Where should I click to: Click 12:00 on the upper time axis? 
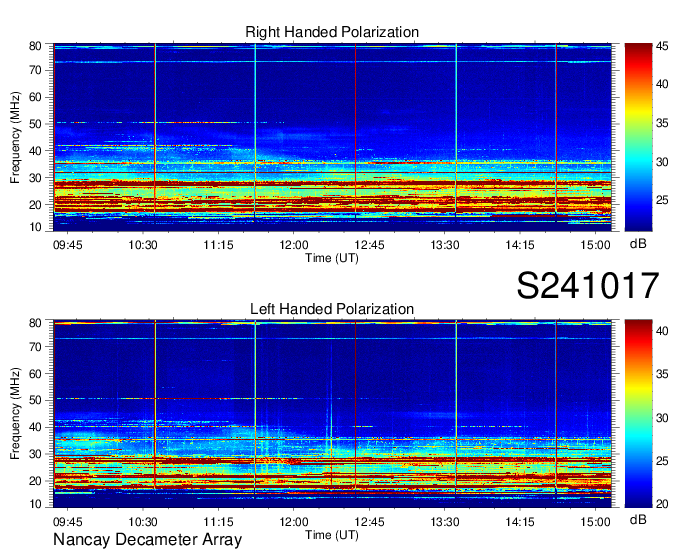coord(294,245)
